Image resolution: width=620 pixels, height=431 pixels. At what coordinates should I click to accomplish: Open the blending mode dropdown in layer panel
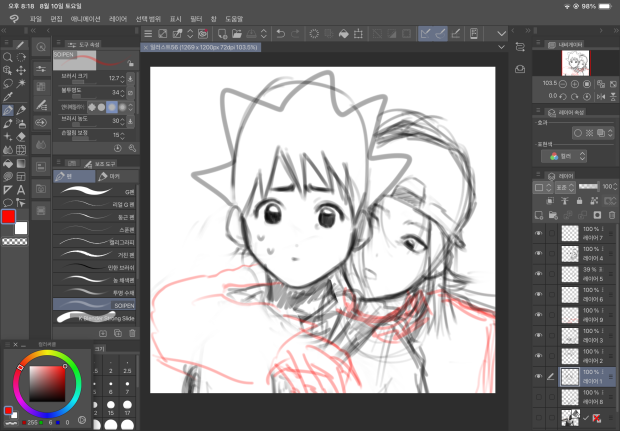click(559, 187)
